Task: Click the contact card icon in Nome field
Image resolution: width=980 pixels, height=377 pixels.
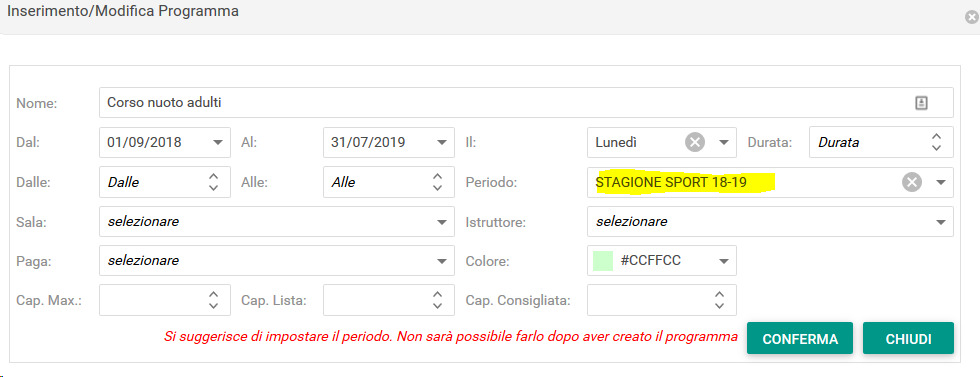Action: coord(921,103)
